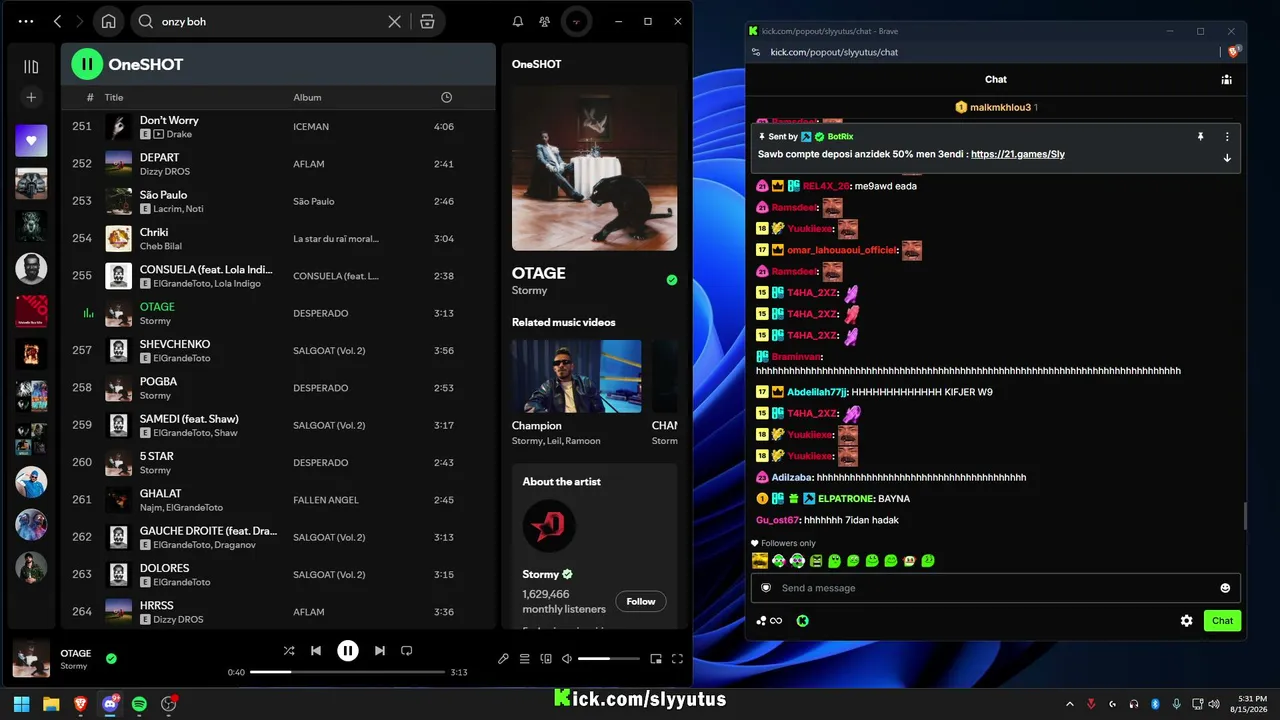Screen dimensions: 1280x720
Task: Select the SHEVCHENKO track title
Action: (x=175, y=344)
